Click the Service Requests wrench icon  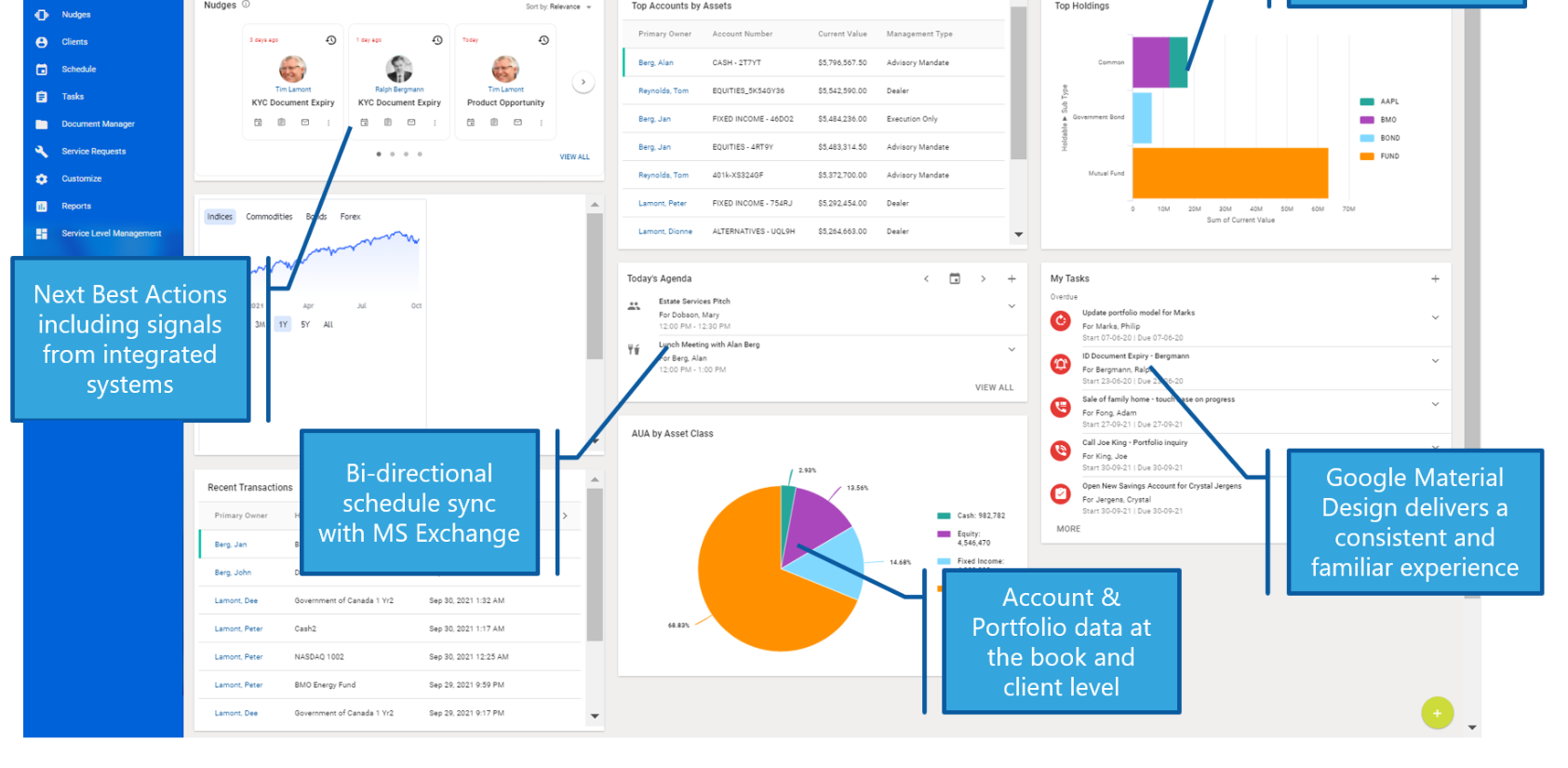click(41, 151)
